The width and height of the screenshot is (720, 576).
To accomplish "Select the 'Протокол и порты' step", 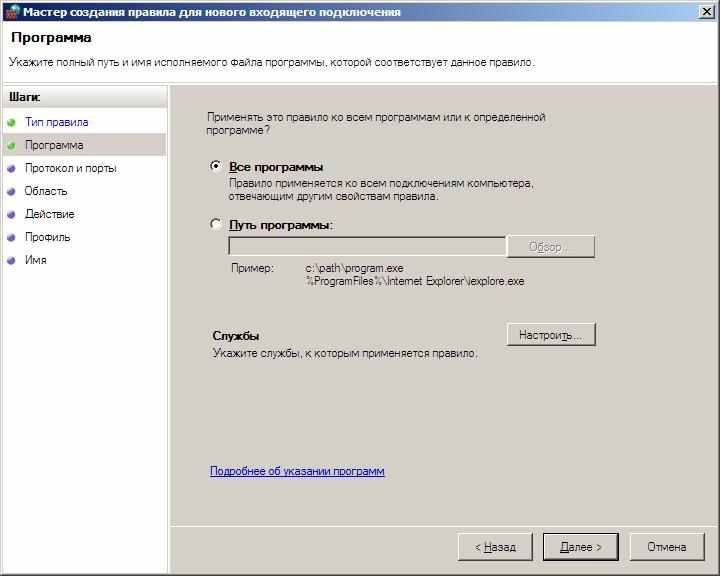I will [71, 168].
